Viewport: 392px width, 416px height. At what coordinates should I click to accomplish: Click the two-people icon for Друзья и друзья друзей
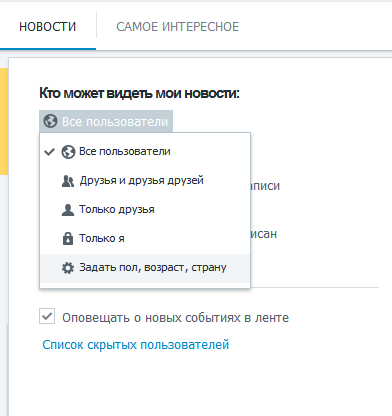point(68,181)
